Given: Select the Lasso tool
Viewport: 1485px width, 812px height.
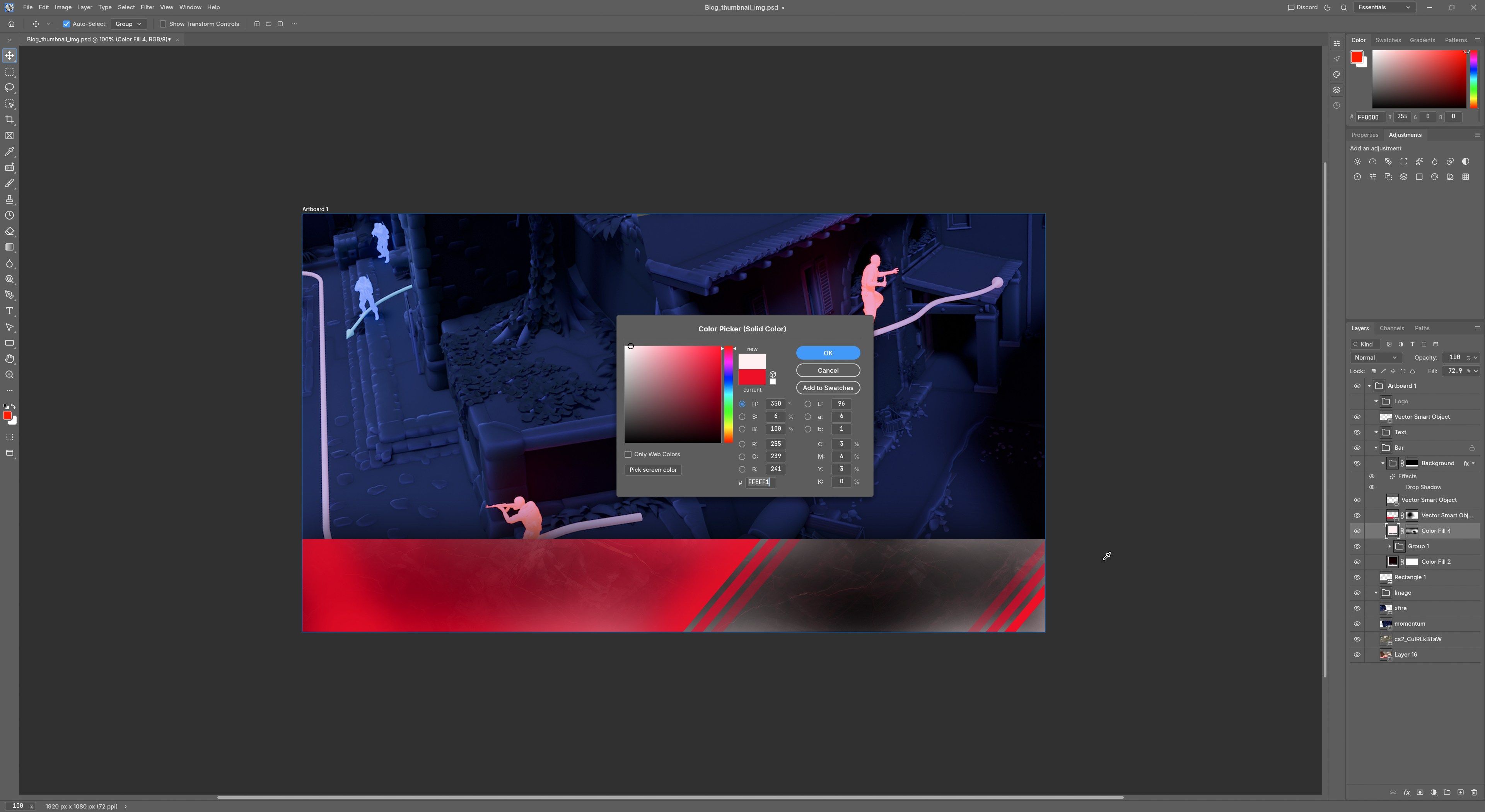Looking at the screenshot, I should click(x=9, y=88).
